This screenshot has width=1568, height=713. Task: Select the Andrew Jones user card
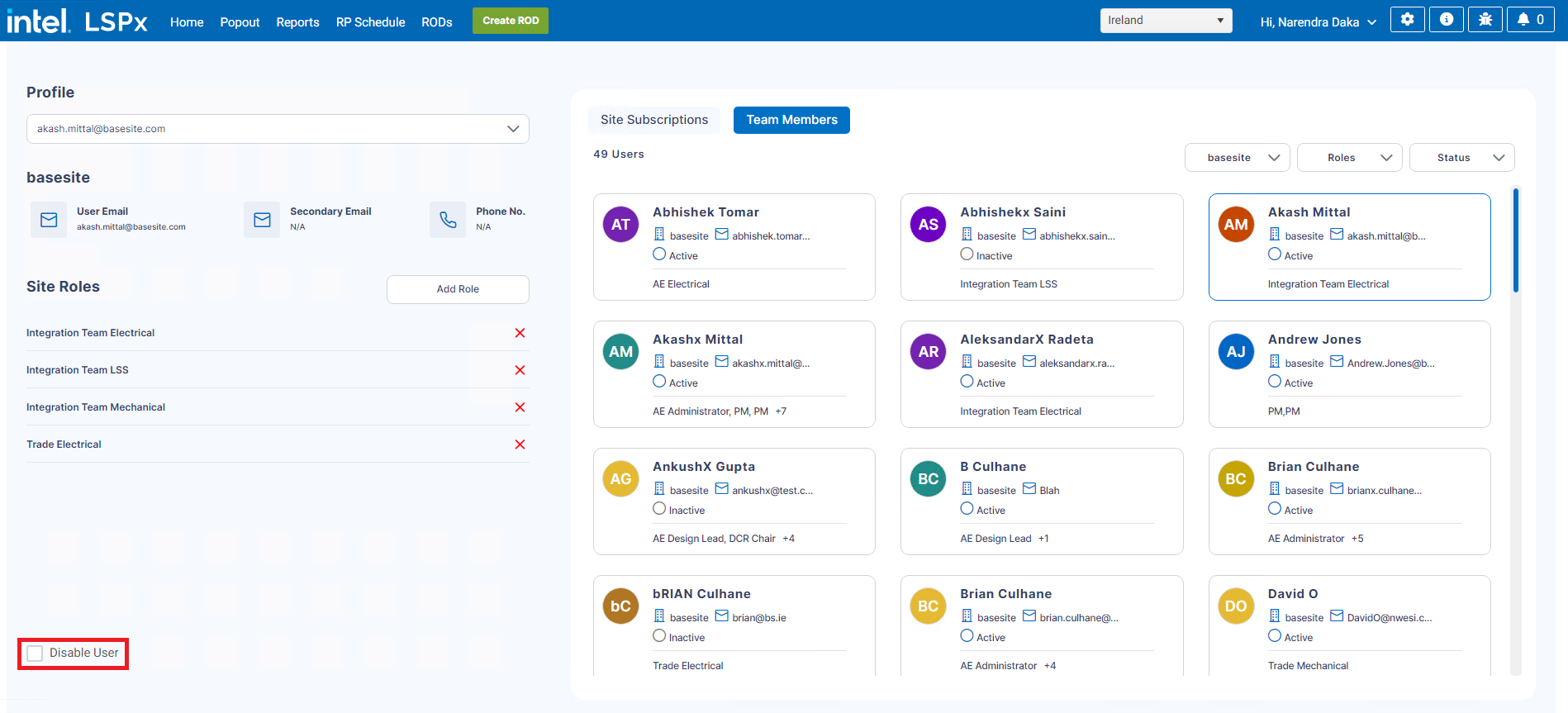[x=1348, y=374]
